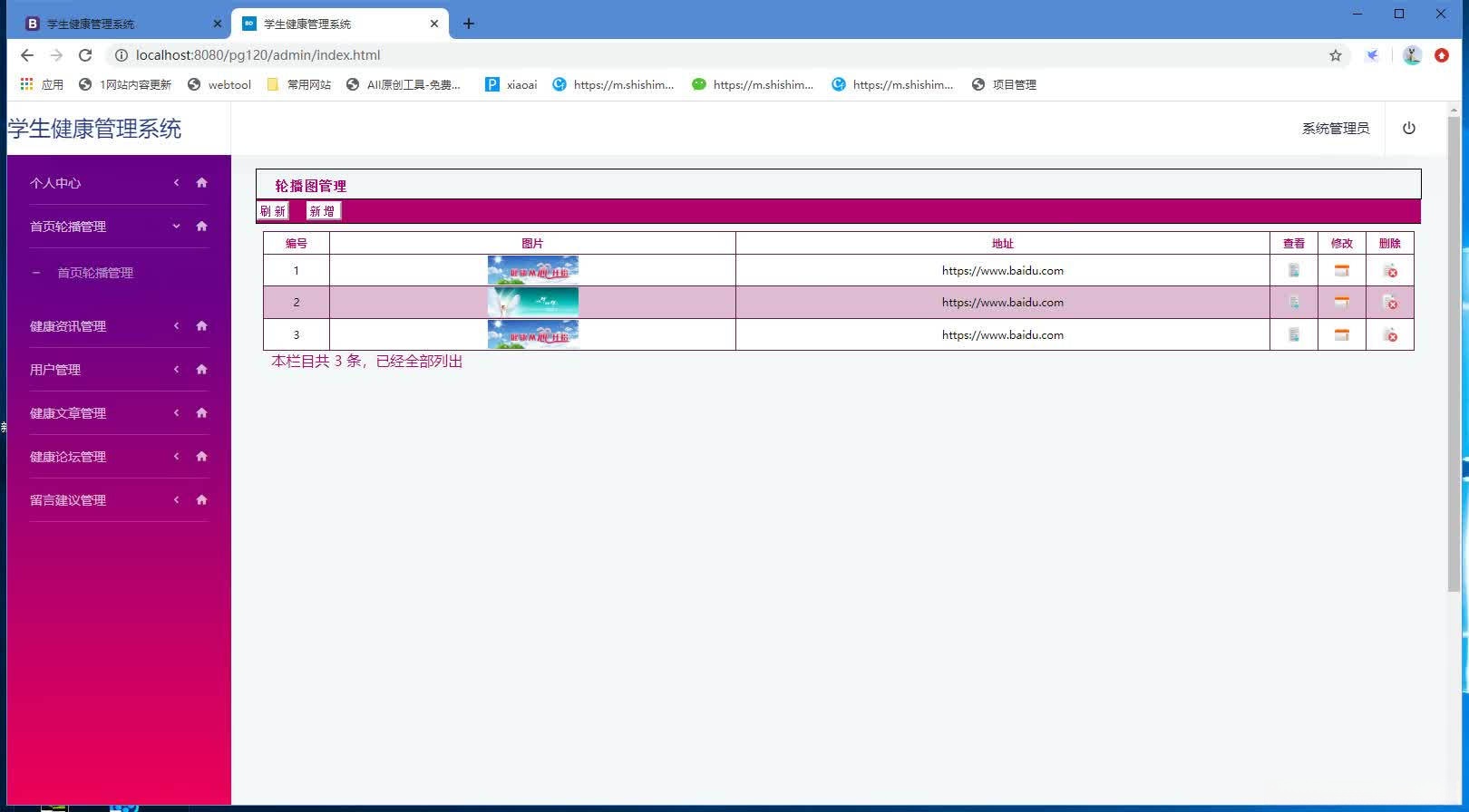Click the power logout icon
Viewport: 1469px width, 812px height.
1409,128
